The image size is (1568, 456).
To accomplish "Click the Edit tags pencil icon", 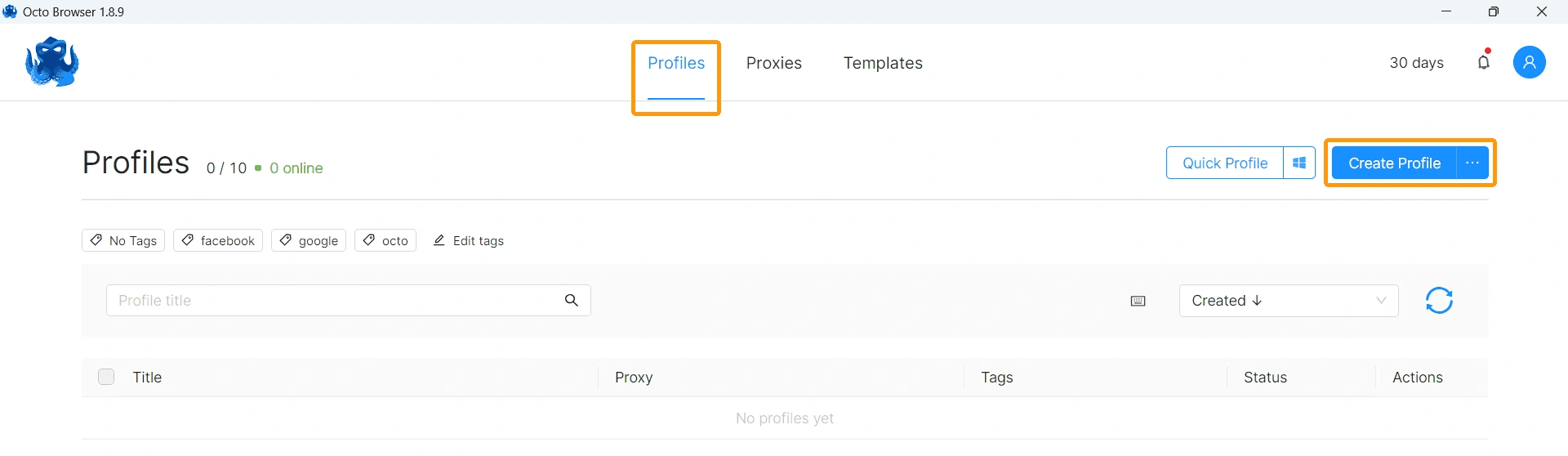I will (439, 240).
